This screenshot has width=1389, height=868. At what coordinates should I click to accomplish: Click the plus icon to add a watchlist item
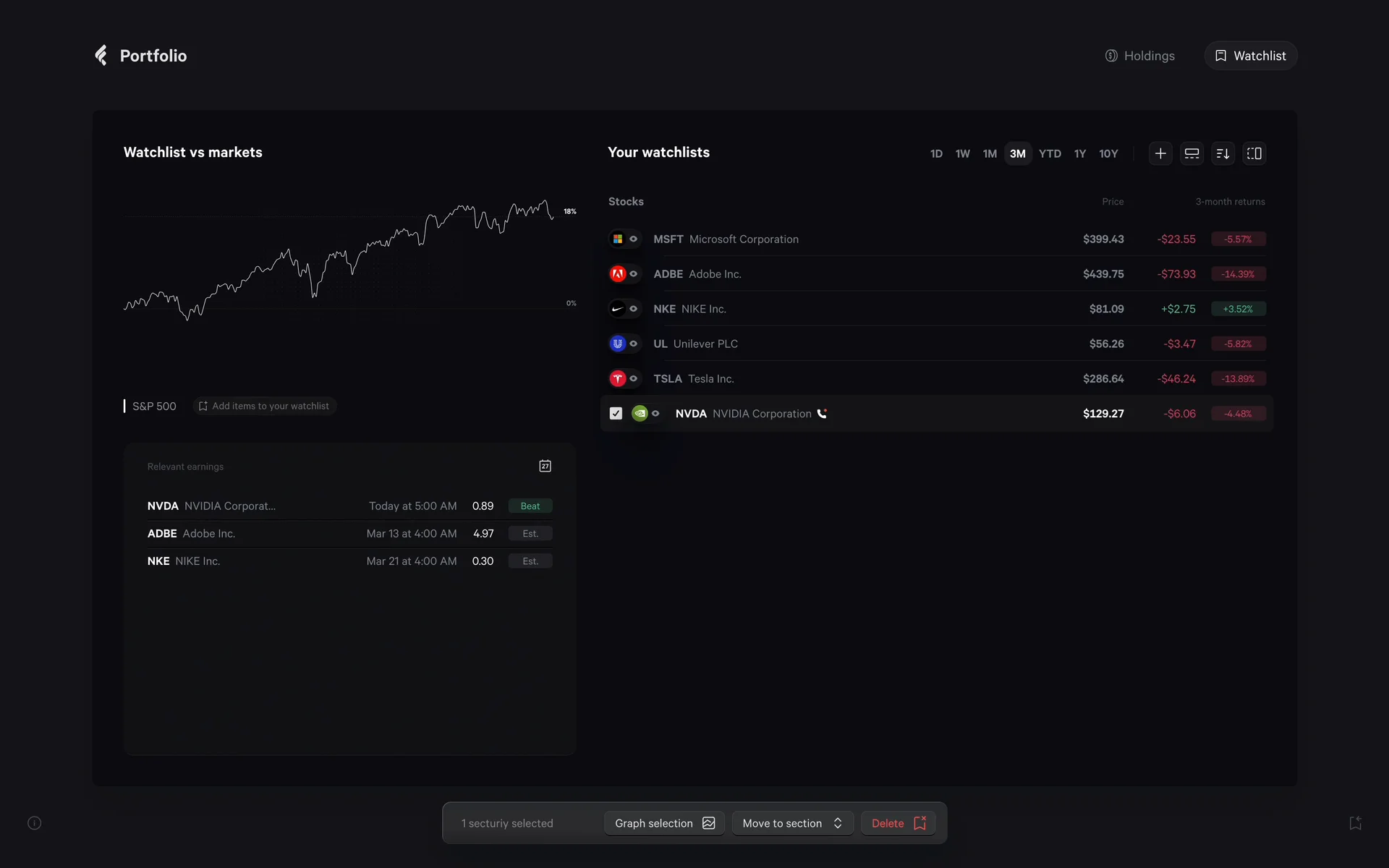click(1160, 153)
